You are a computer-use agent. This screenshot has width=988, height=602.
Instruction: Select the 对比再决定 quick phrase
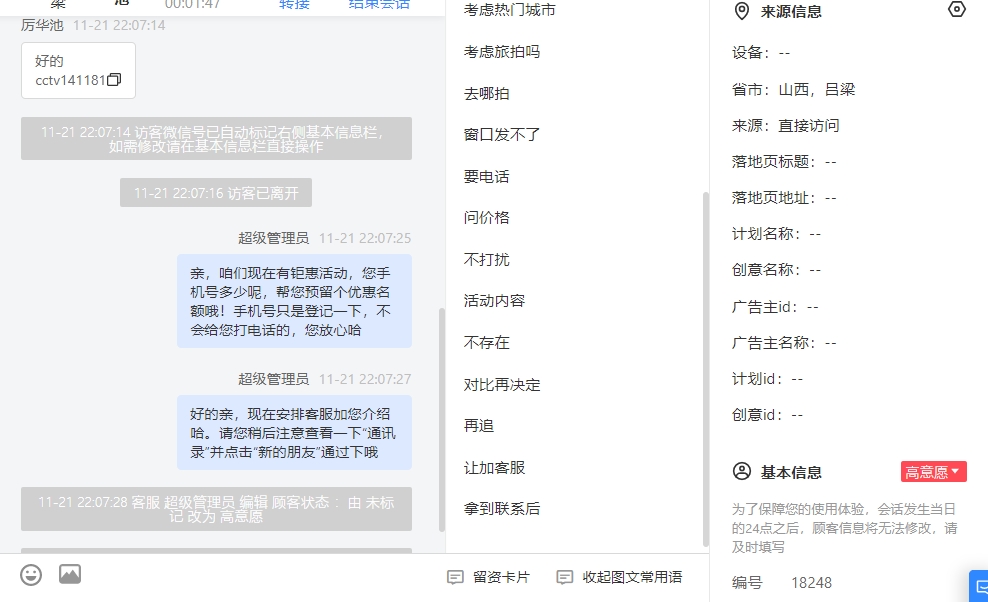[x=502, y=385]
